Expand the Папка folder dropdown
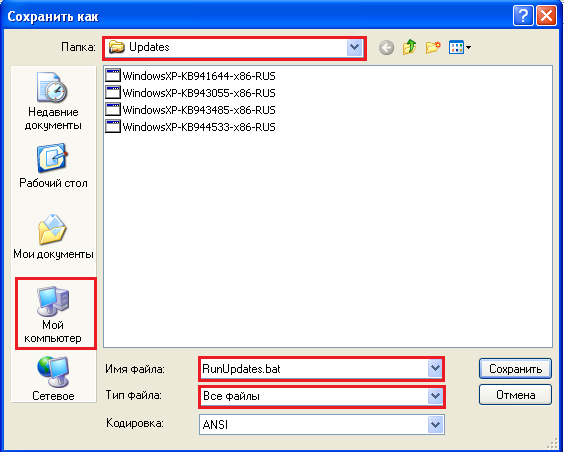 point(354,47)
